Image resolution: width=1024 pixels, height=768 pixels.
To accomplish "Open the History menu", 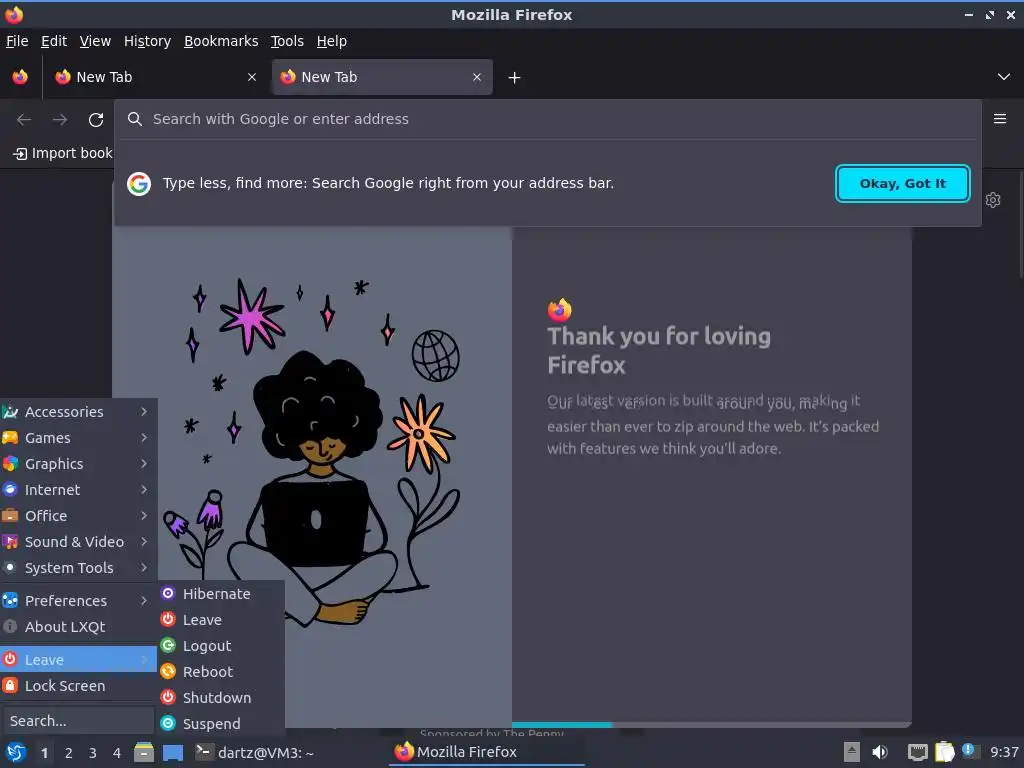I will (148, 41).
